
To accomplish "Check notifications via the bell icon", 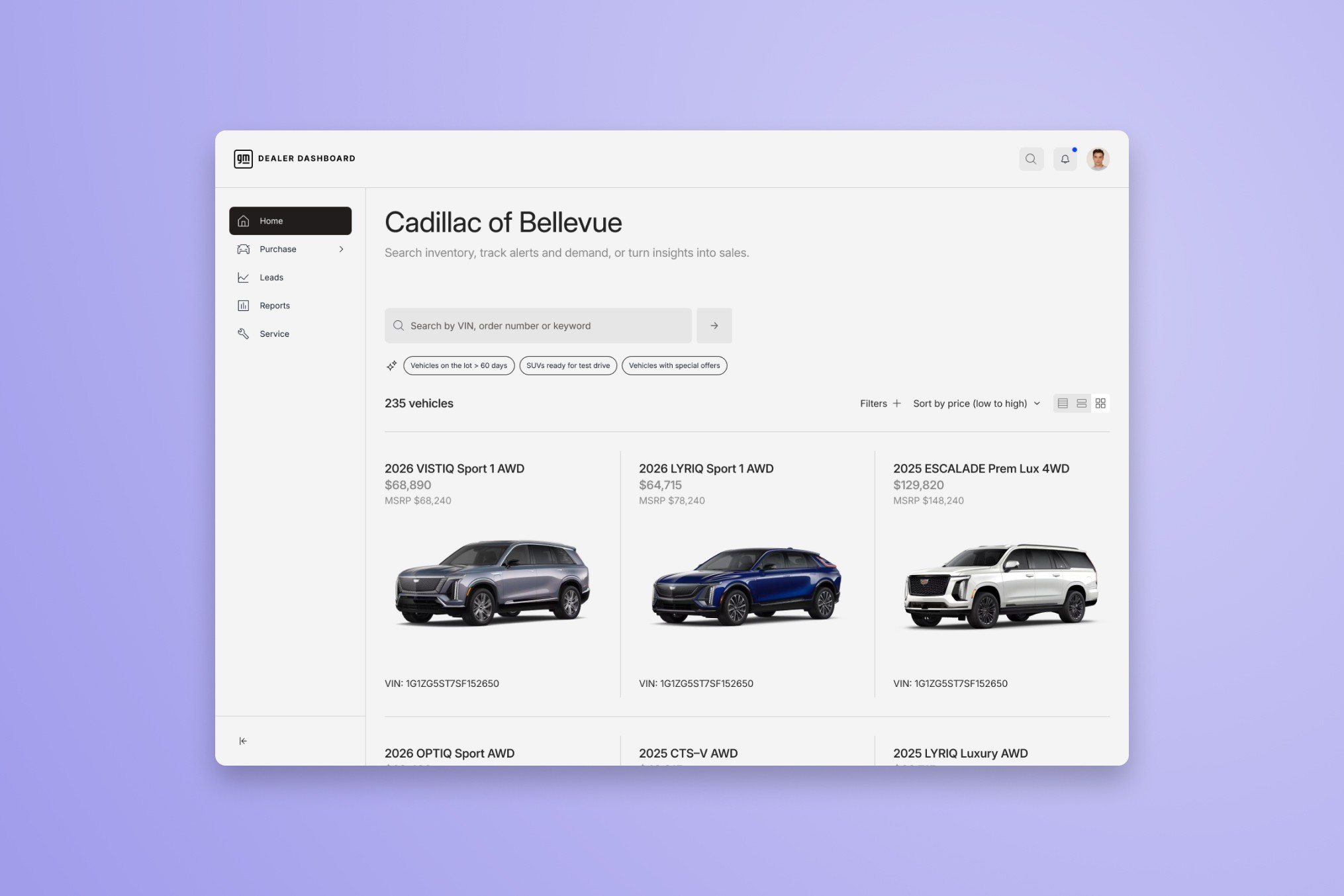I will tap(1065, 159).
